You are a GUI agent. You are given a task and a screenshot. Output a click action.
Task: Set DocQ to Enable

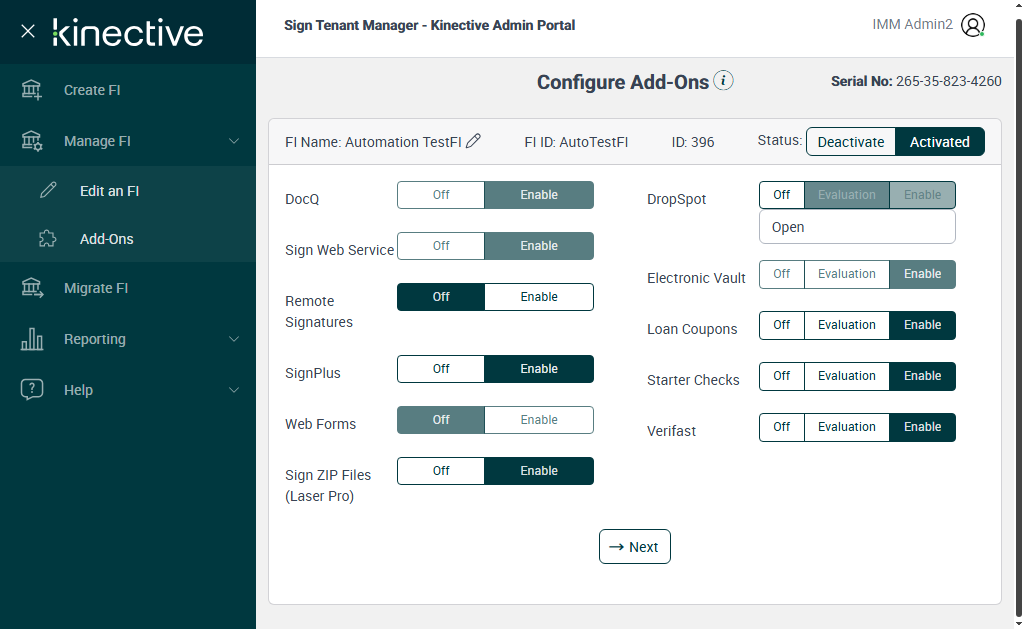[x=539, y=195]
